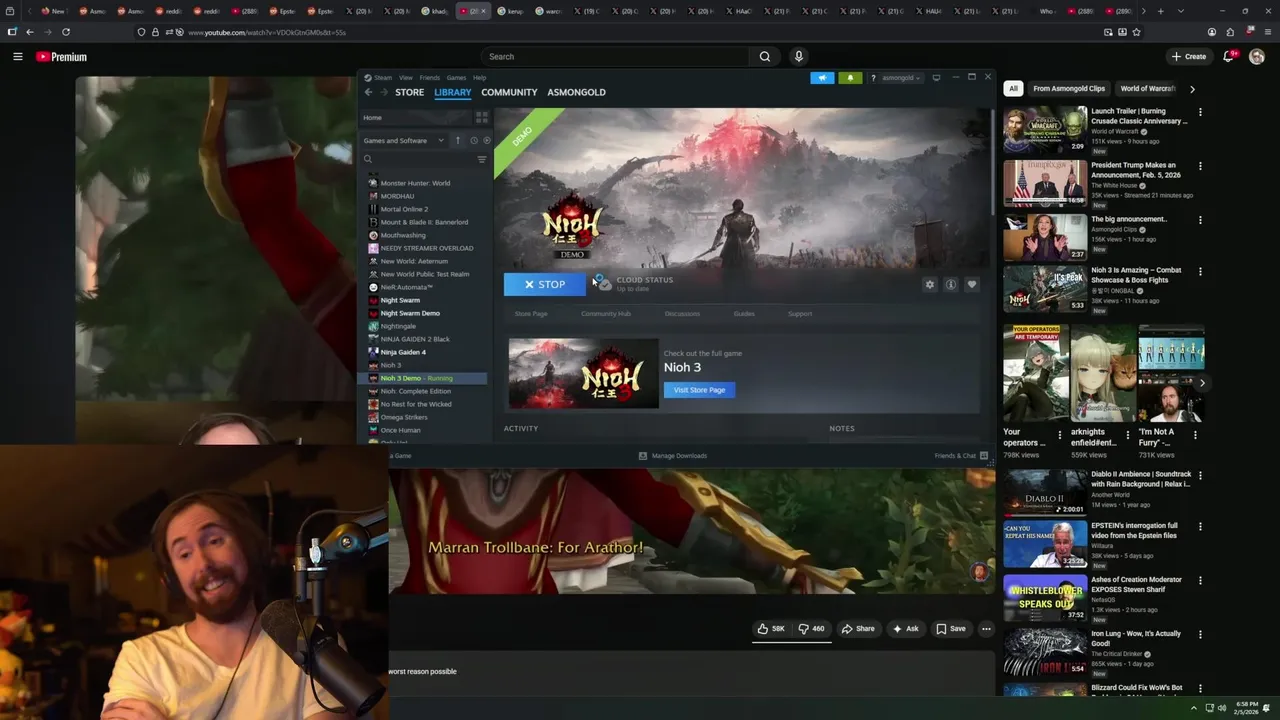1280x720 pixels.
Task: Switch to Steam library grid collections view
Action: click(x=482, y=117)
